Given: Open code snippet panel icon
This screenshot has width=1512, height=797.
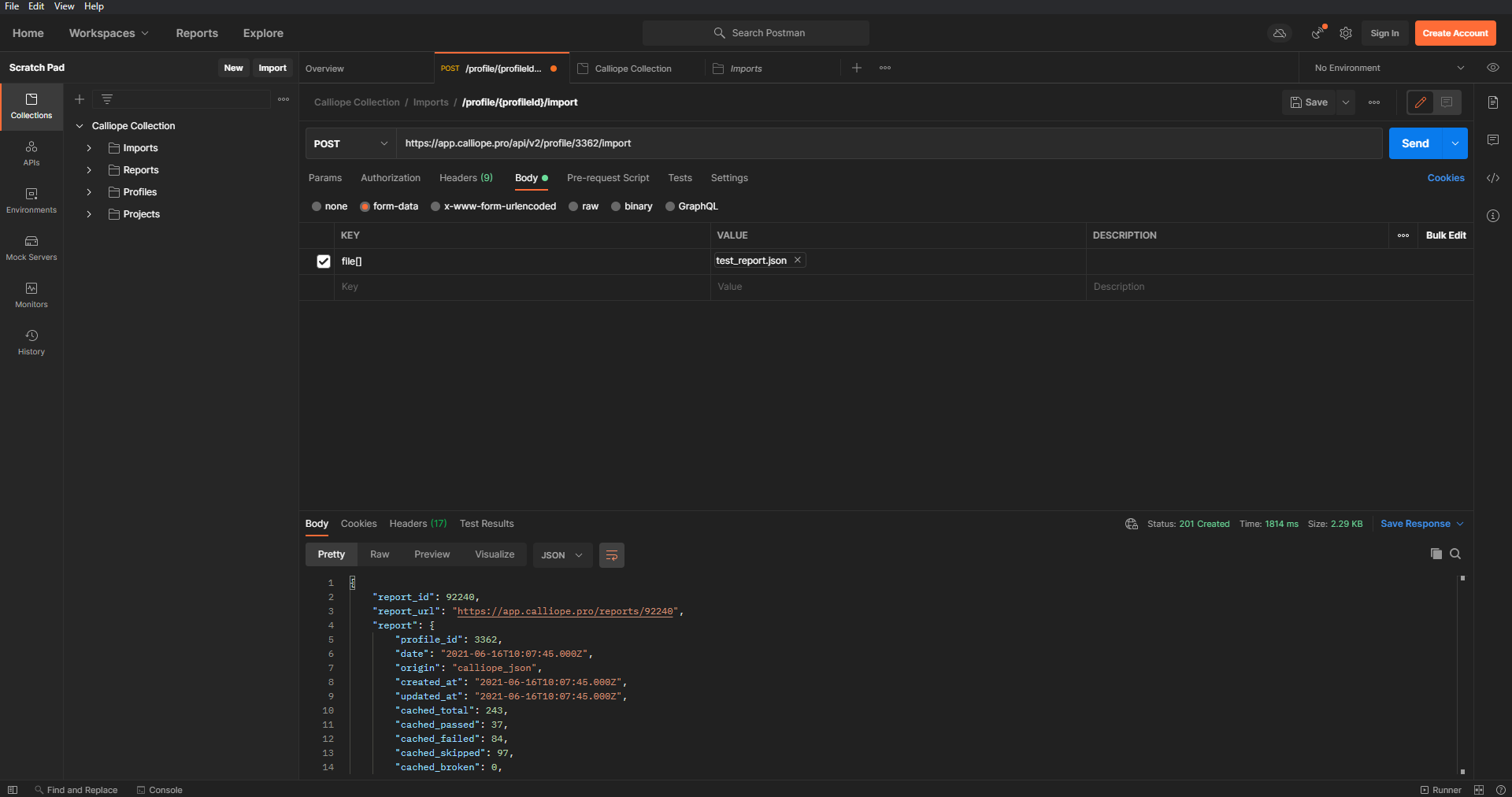Looking at the screenshot, I should [x=1493, y=178].
